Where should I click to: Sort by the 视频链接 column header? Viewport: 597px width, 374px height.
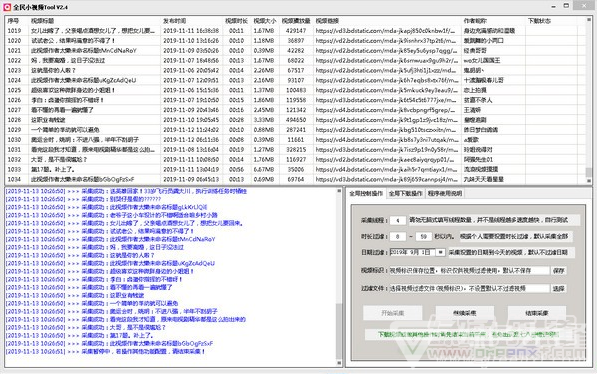pyautogui.click(x=387, y=21)
